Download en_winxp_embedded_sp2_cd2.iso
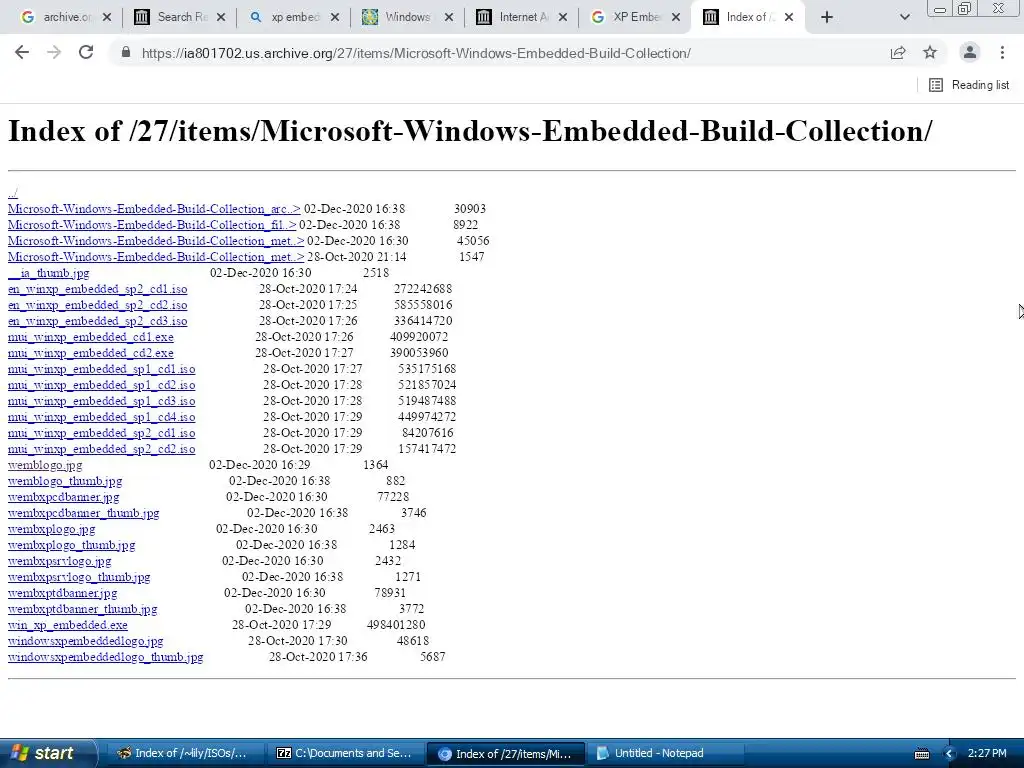Image resolution: width=1024 pixels, height=768 pixels. (x=97, y=305)
